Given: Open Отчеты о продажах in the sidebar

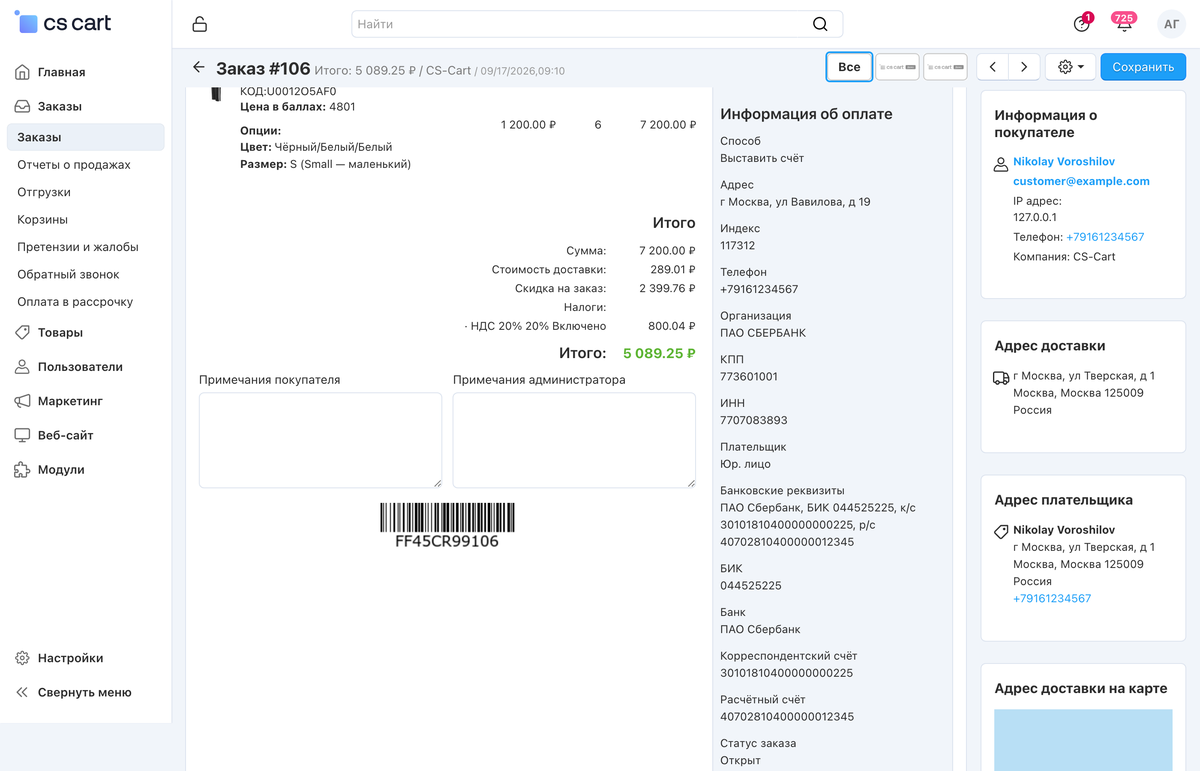Looking at the screenshot, I should 74,165.
